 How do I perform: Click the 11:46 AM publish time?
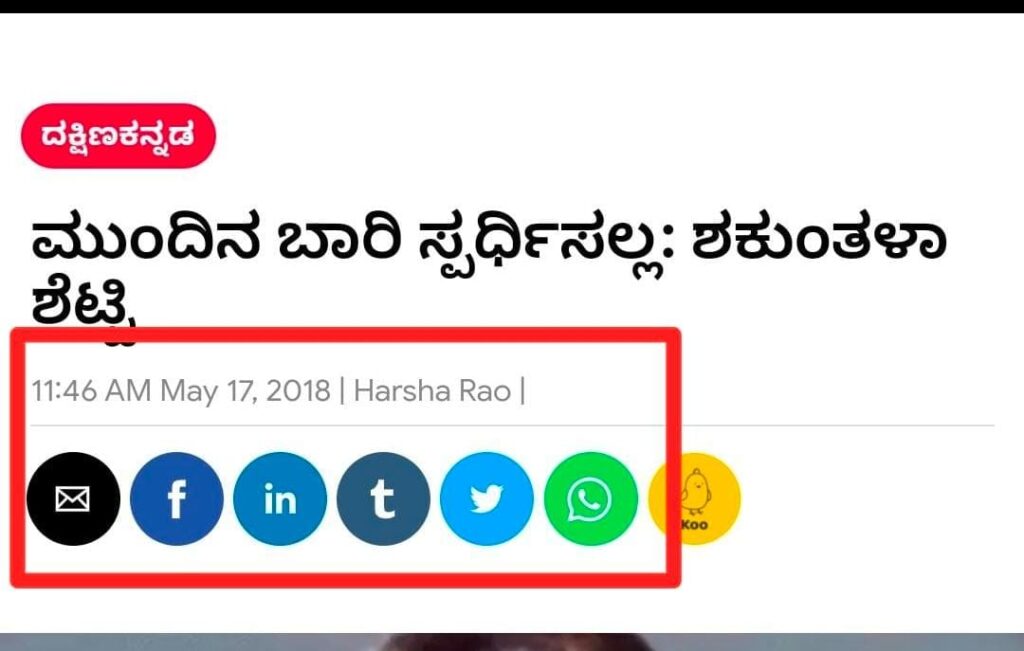[91, 391]
